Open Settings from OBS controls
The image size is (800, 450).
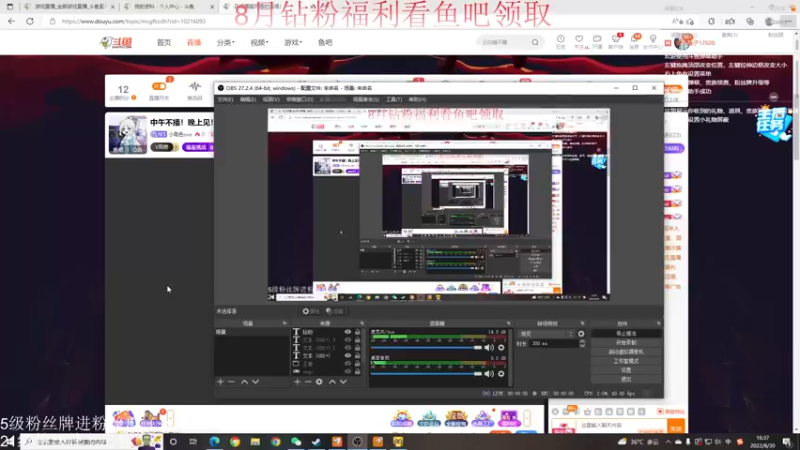(626, 370)
